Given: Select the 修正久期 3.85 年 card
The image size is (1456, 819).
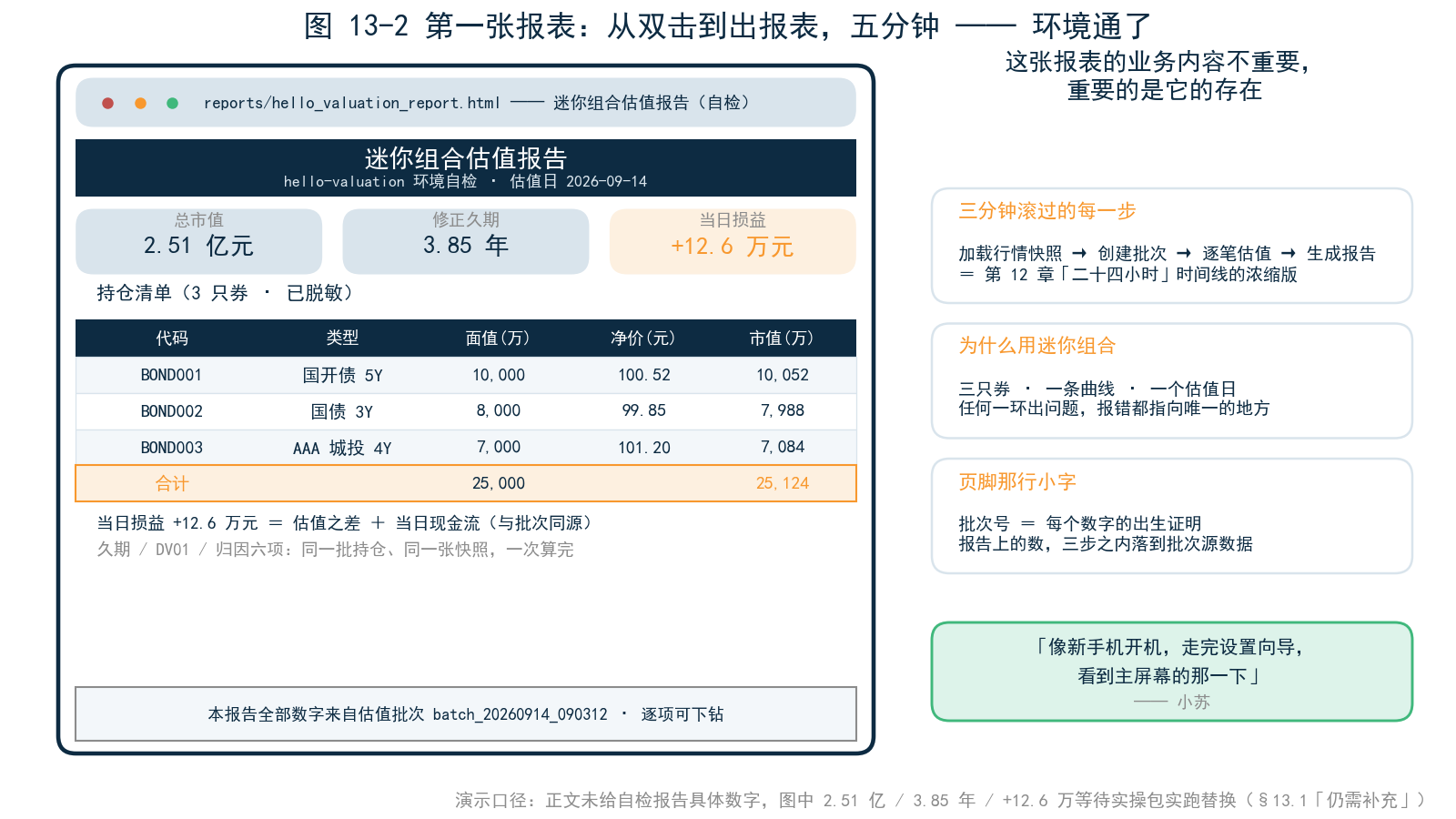Looking at the screenshot, I should (466, 241).
